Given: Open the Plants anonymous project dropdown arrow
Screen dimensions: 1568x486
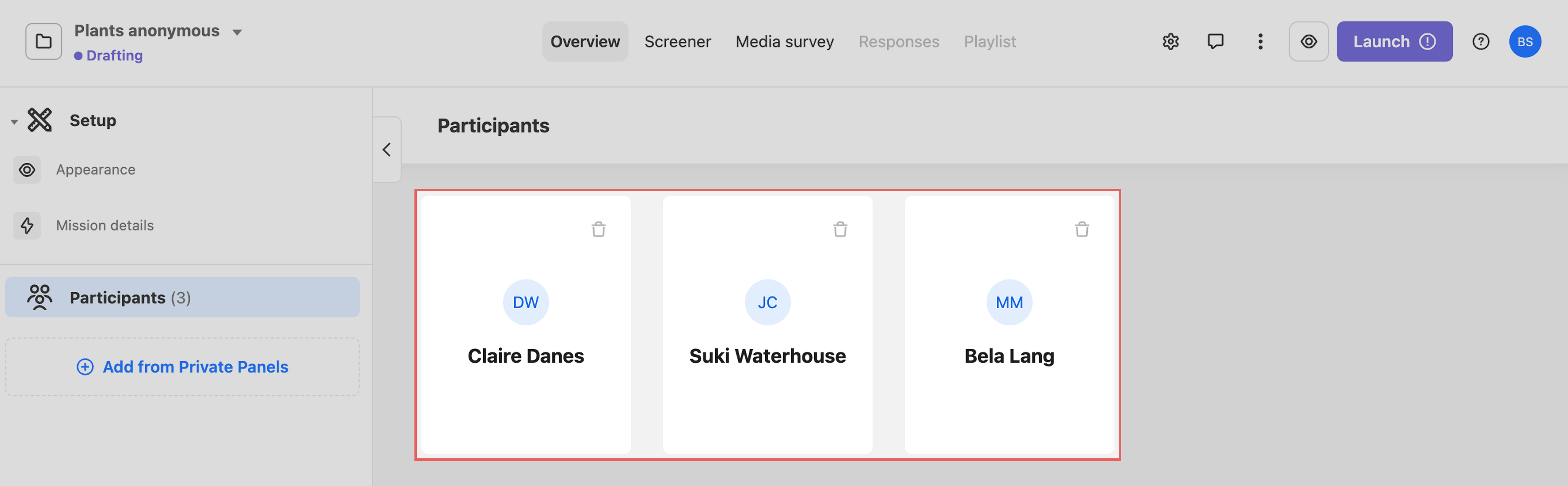Looking at the screenshot, I should [237, 32].
